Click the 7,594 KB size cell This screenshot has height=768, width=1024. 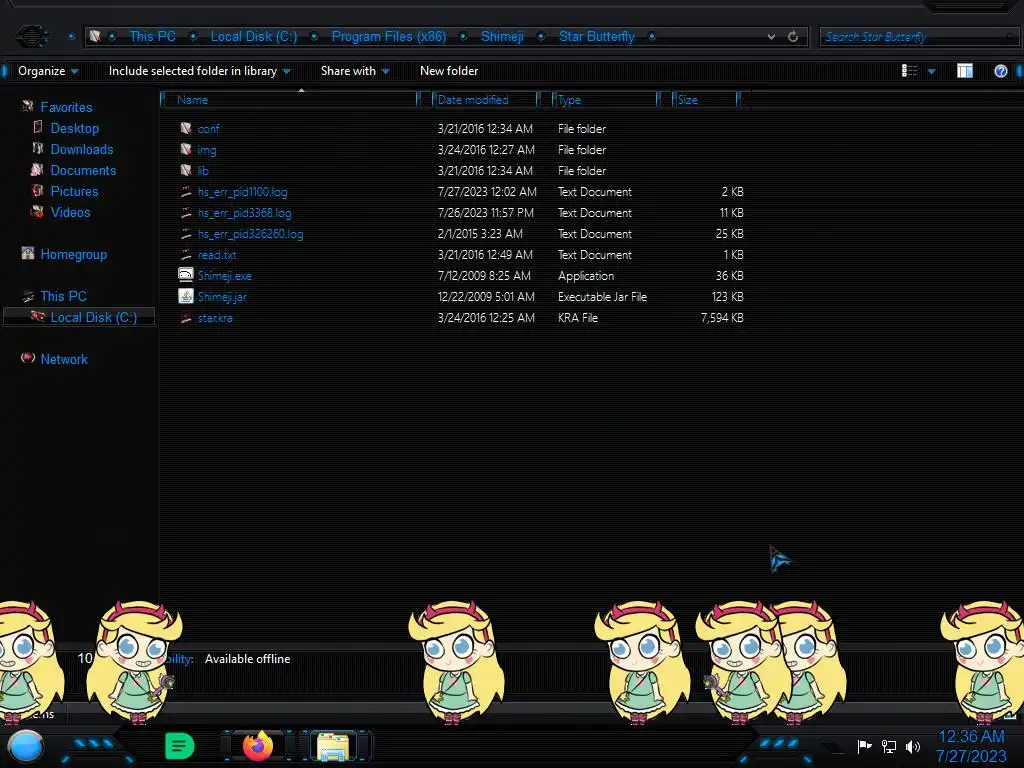click(x=722, y=317)
